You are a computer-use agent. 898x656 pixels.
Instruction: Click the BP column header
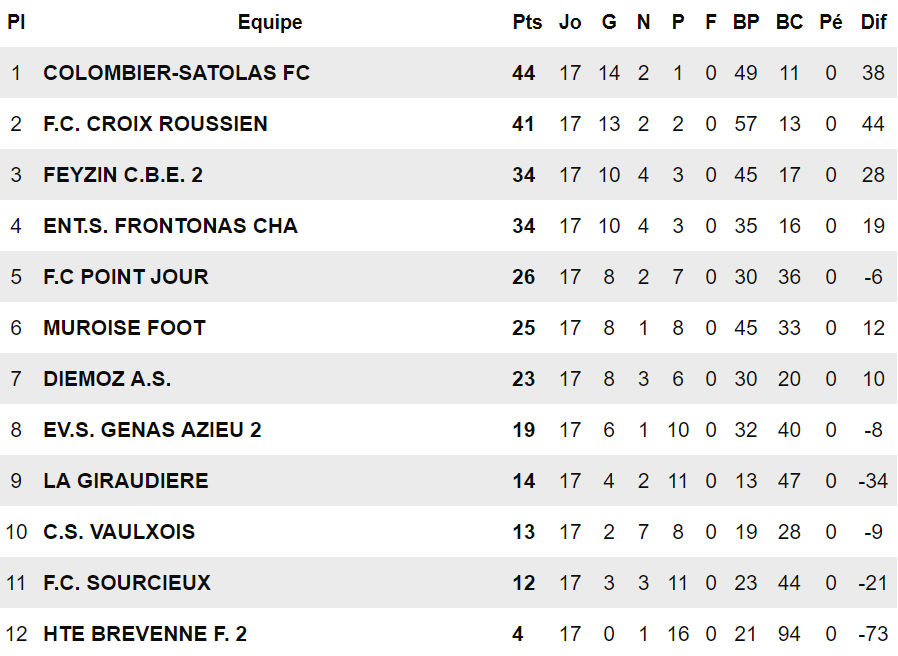(746, 22)
